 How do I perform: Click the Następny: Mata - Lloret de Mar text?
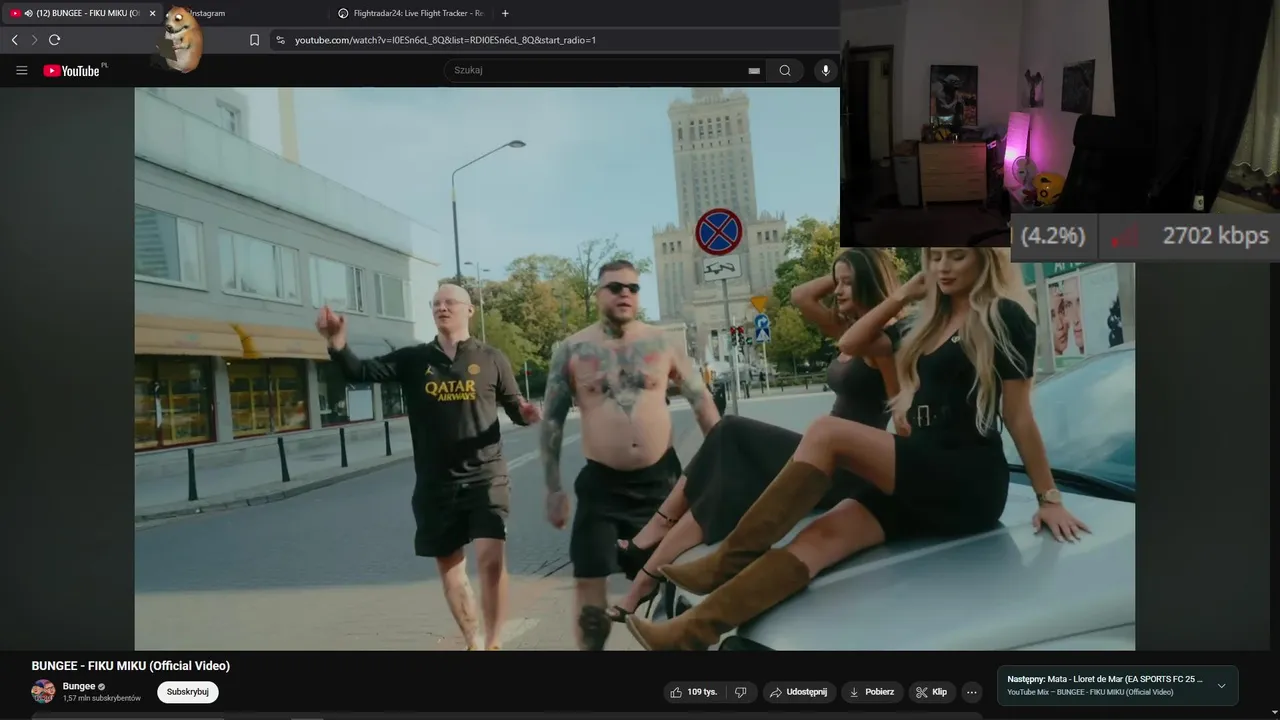1105,679
